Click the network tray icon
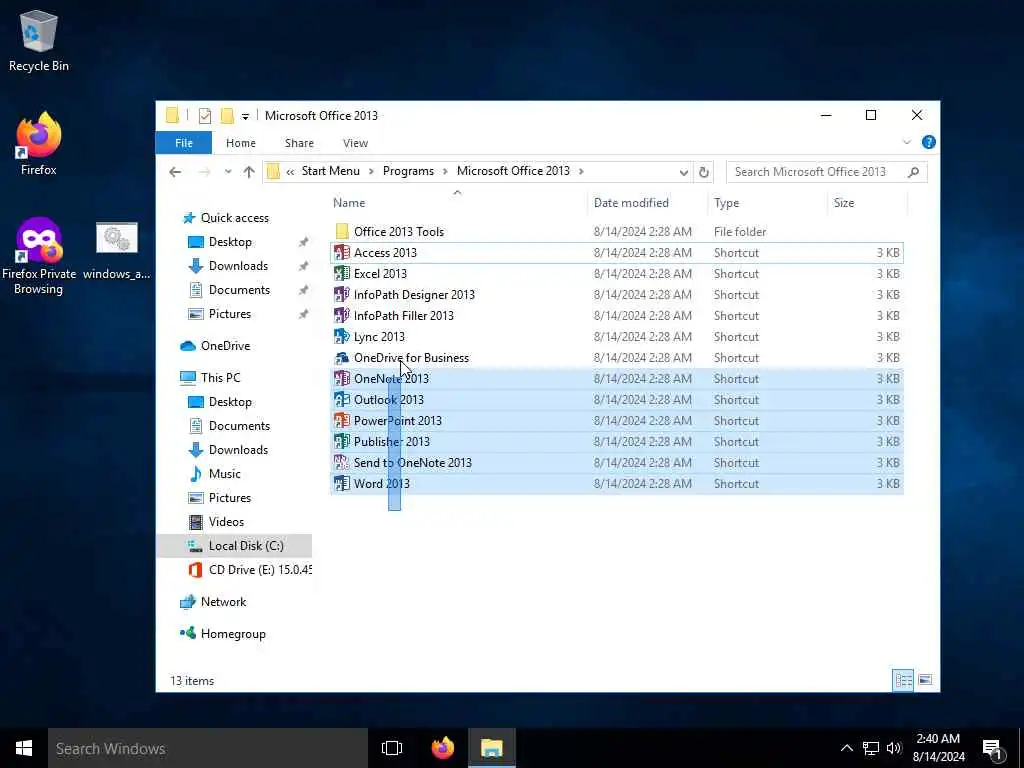 (871, 748)
